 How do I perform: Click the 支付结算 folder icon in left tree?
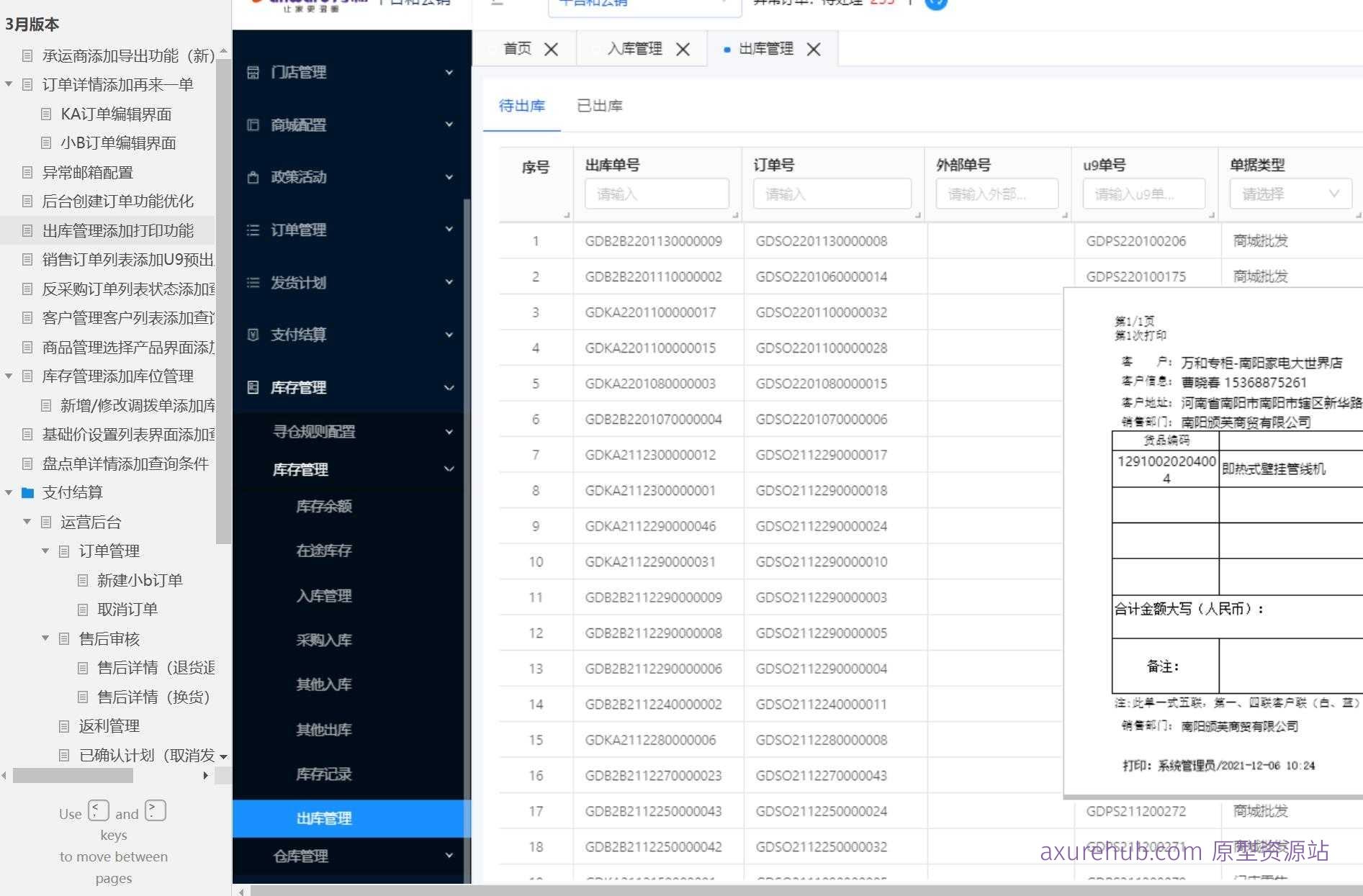point(27,492)
